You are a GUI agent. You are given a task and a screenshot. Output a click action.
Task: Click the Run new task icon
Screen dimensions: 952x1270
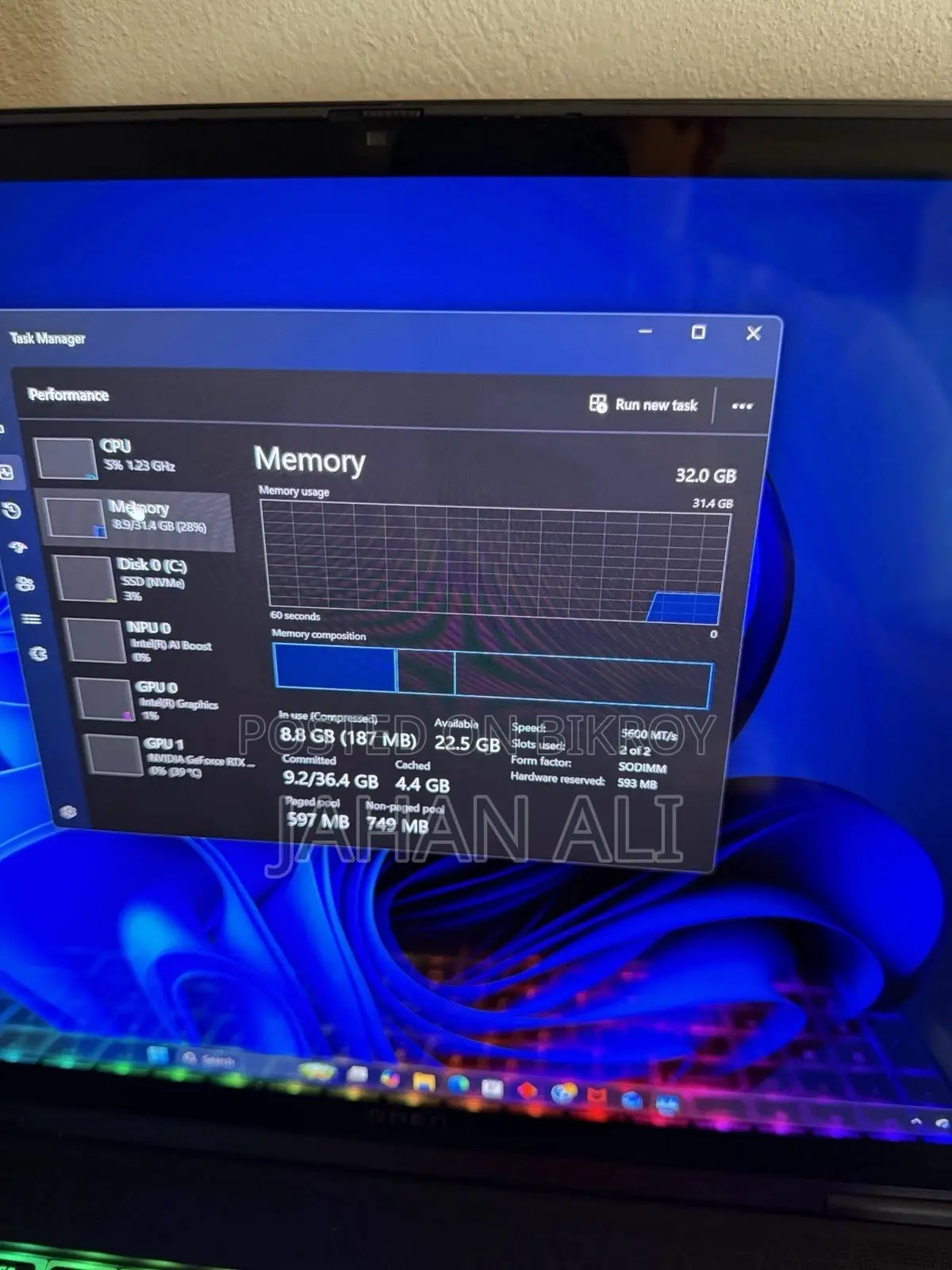598,404
